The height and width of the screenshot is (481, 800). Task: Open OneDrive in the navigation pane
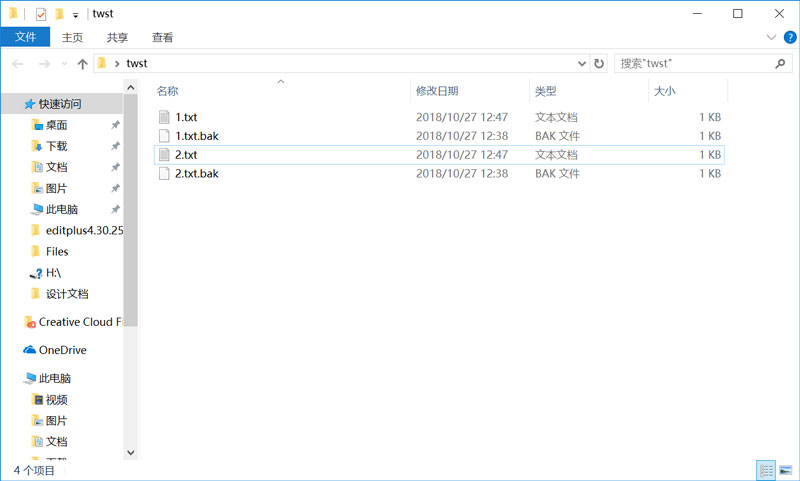click(62, 350)
